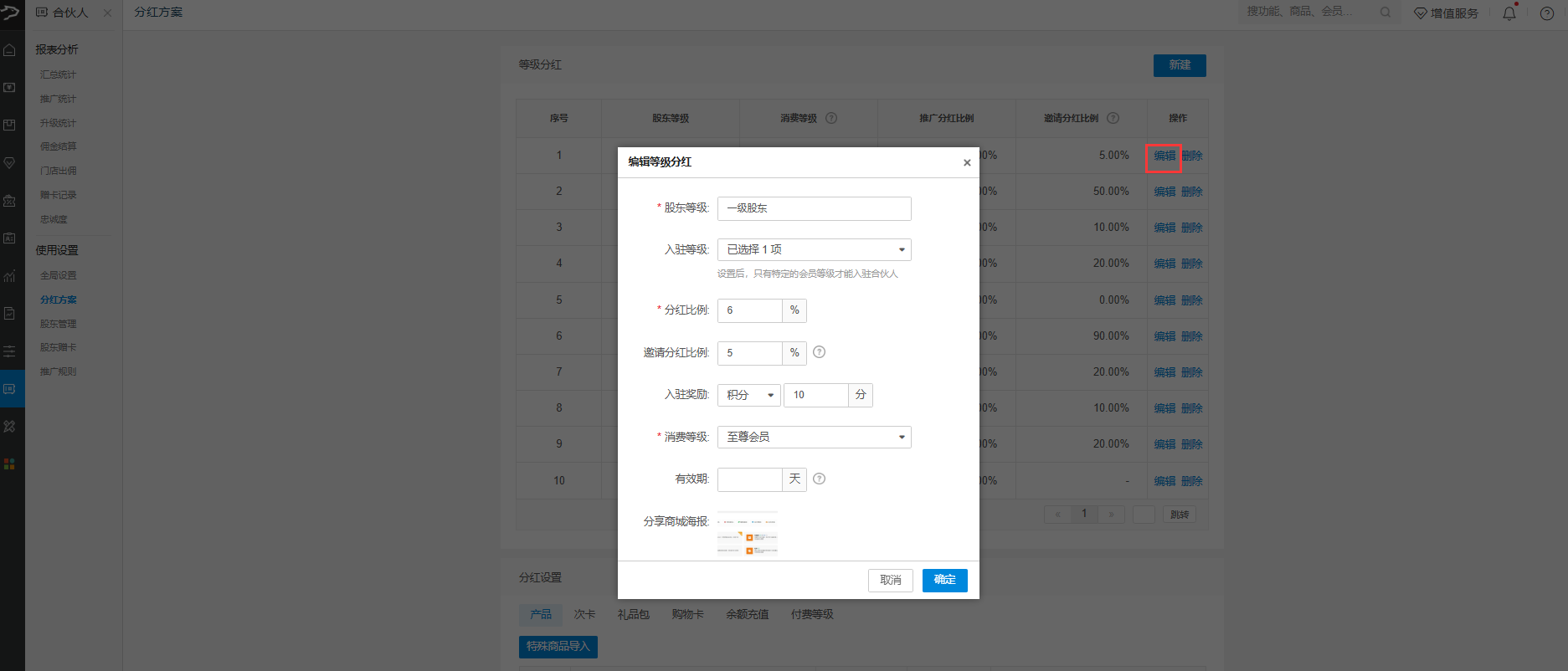The height and width of the screenshot is (671, 1568).
Task: Click 编辑 link in row 2
Action: [x=1164, y=192]
